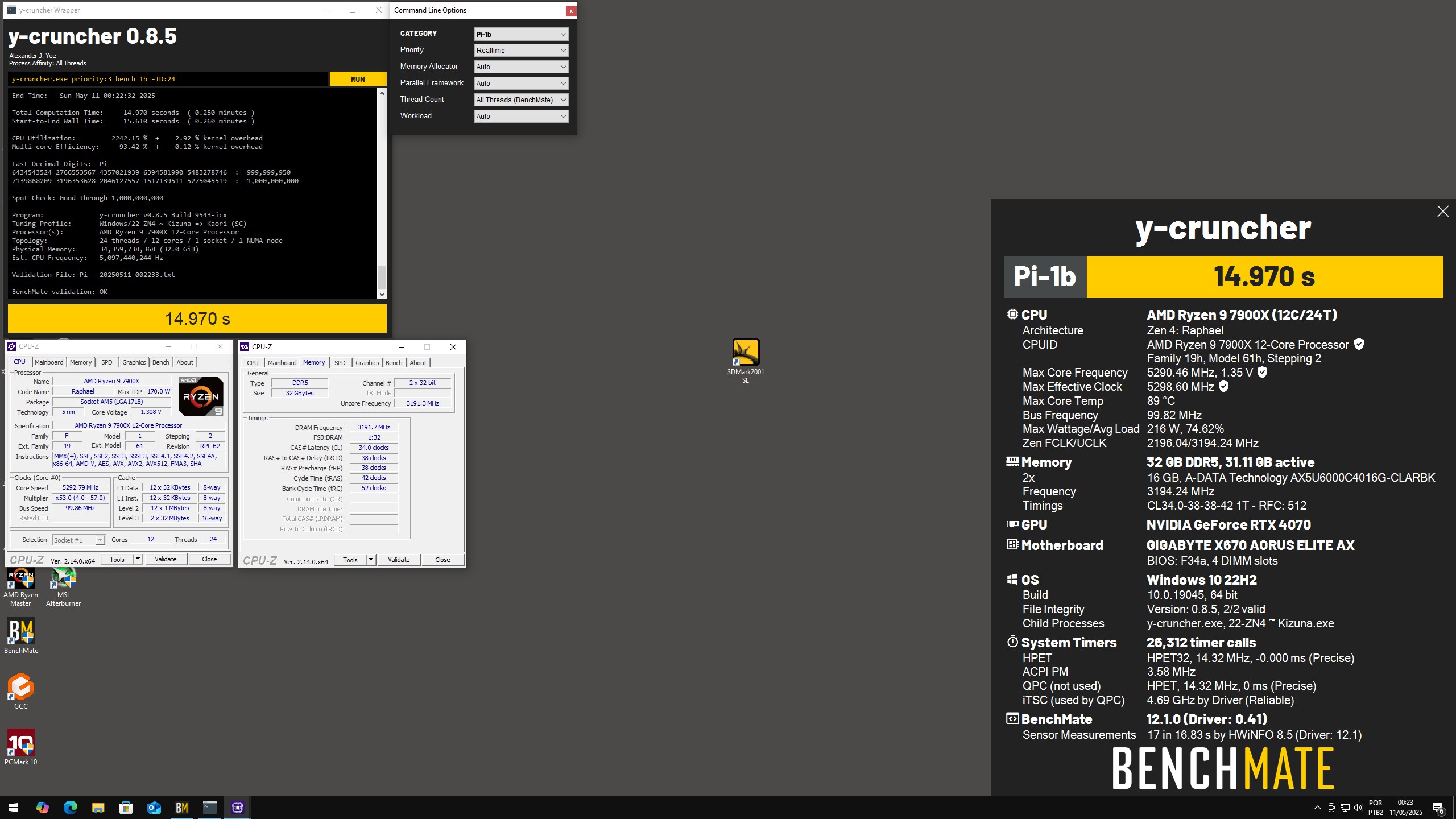Viewport: 1456px width, 819px height.
Task: Open the 3DMark2001 SE desktop shortcut
Action: [x=745, y=361]
